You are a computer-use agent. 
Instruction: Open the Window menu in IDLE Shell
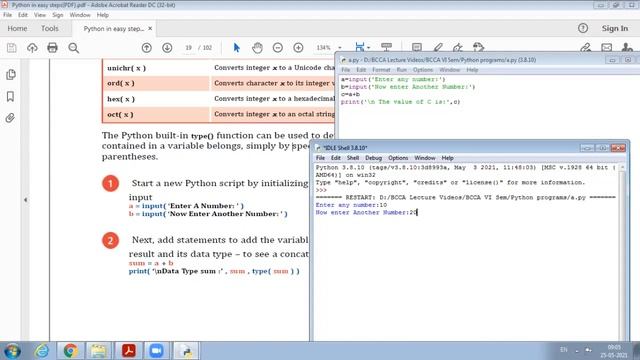coord(424,158)
